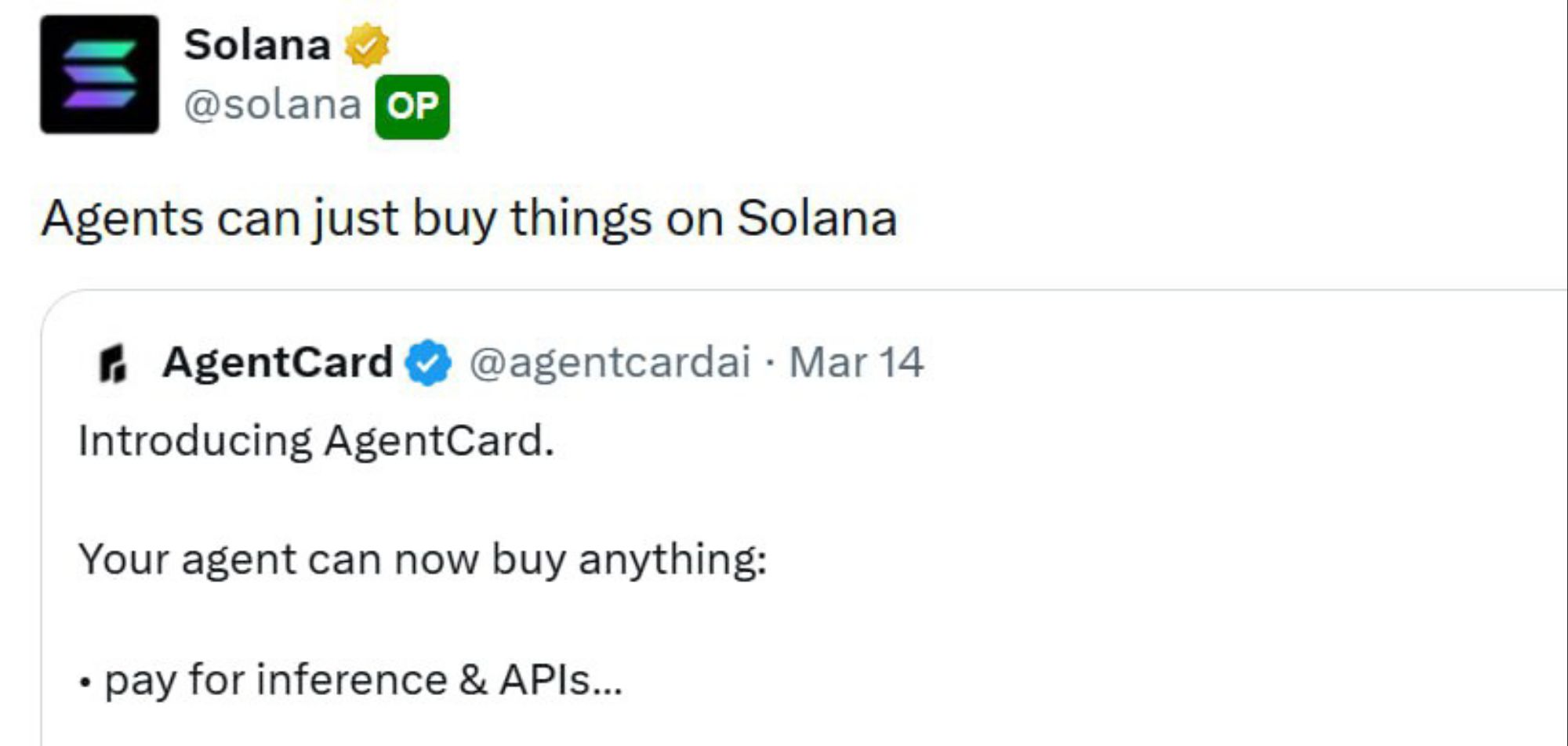Screen dimensions: 1568x746
Task: Click "Your agent can now buy anything:" text
Action: [423, 559]
